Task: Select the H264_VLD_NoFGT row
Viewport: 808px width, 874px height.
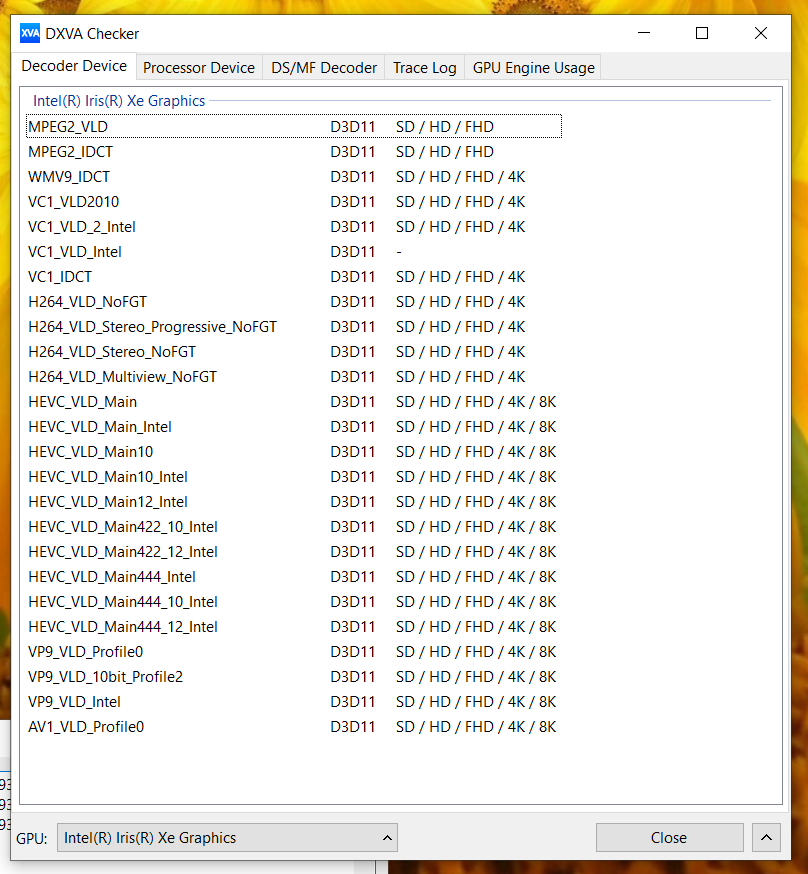Action: (x=294, y=302)
